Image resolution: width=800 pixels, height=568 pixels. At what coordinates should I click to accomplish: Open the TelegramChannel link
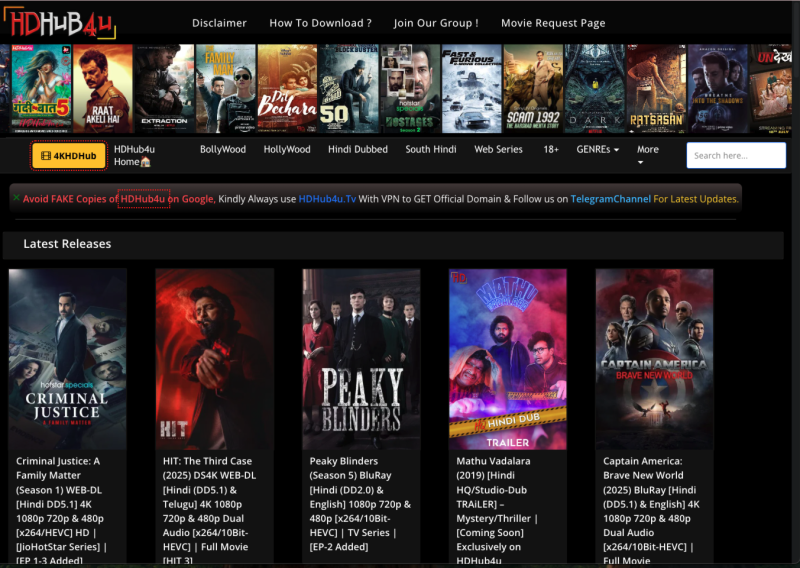coord(610,199)
